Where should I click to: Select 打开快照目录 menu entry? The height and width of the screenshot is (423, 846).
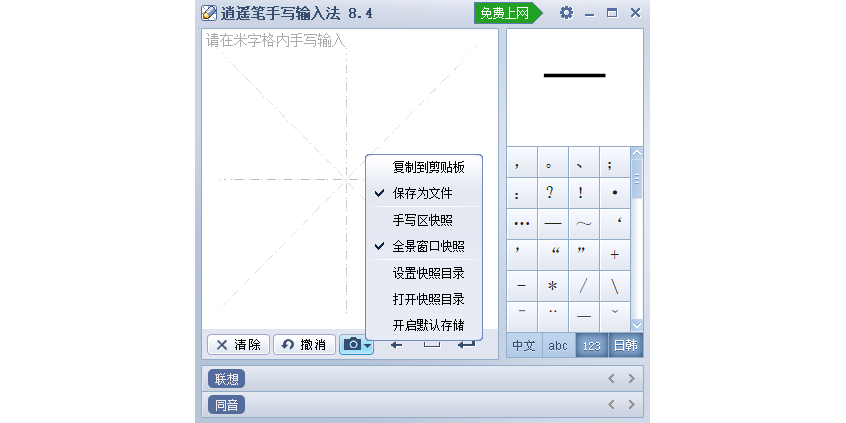coord(424,299)
